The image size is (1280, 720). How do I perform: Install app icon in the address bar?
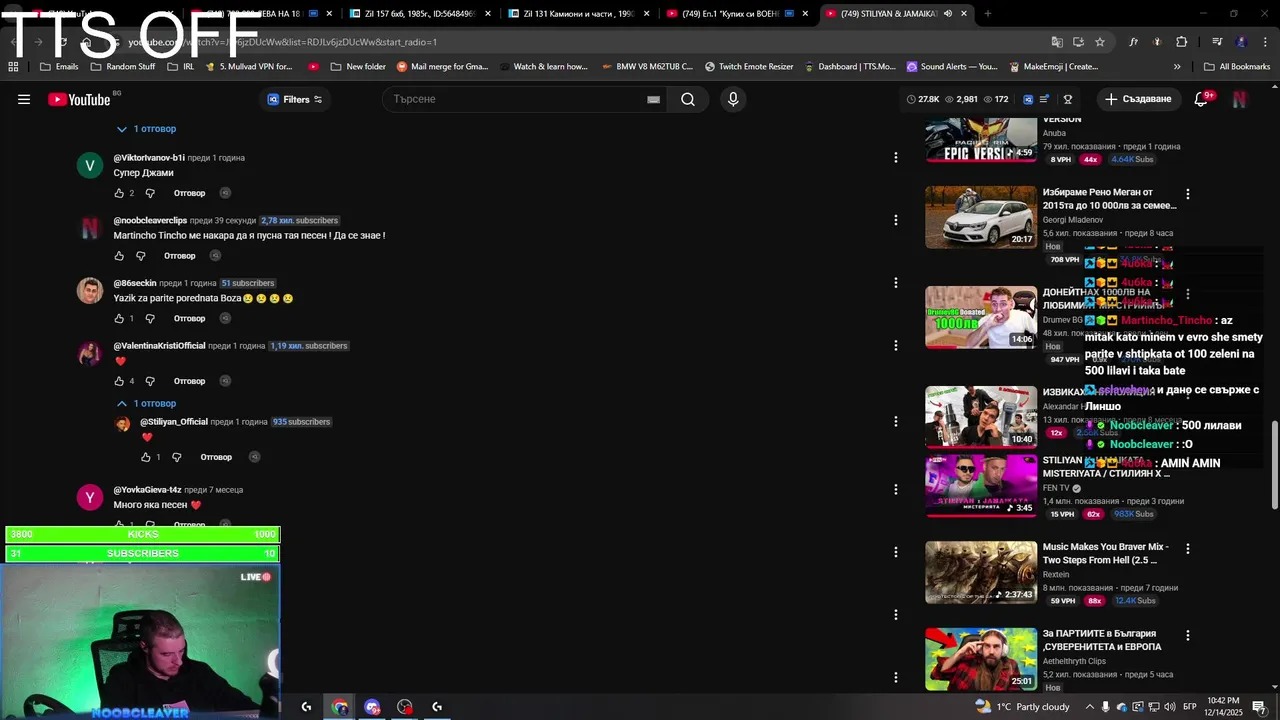pyautogui.click(x=1078, y=42)
